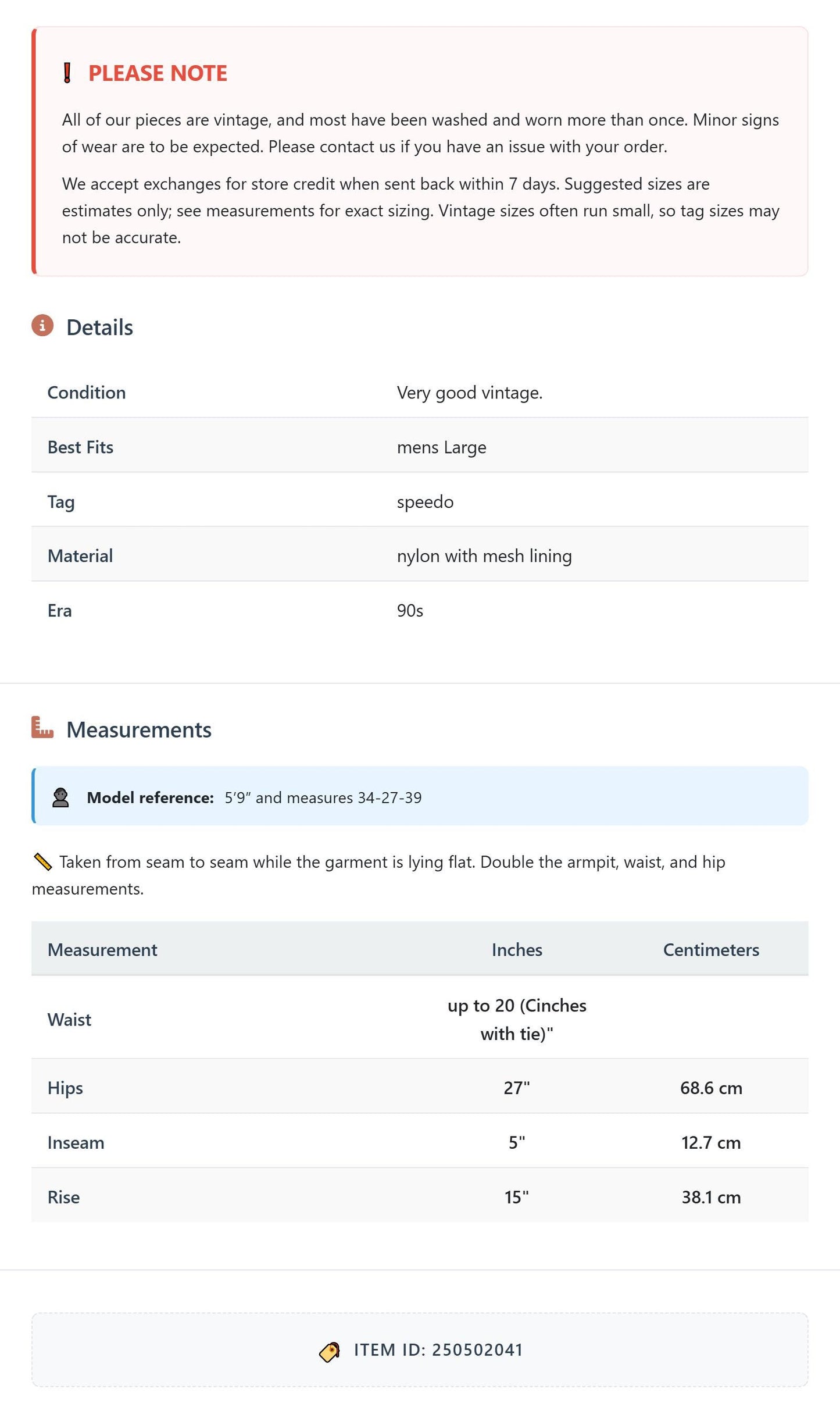This screenshot has width=840, height=1414.
Task: Click the Inseam 5 inch value
Action: (x=517, y=1143)
